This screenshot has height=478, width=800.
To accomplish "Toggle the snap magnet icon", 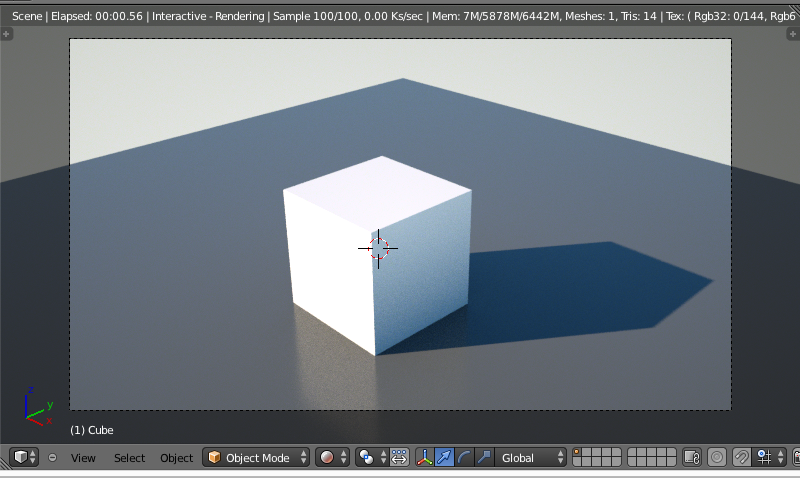I will pos(741,457).
